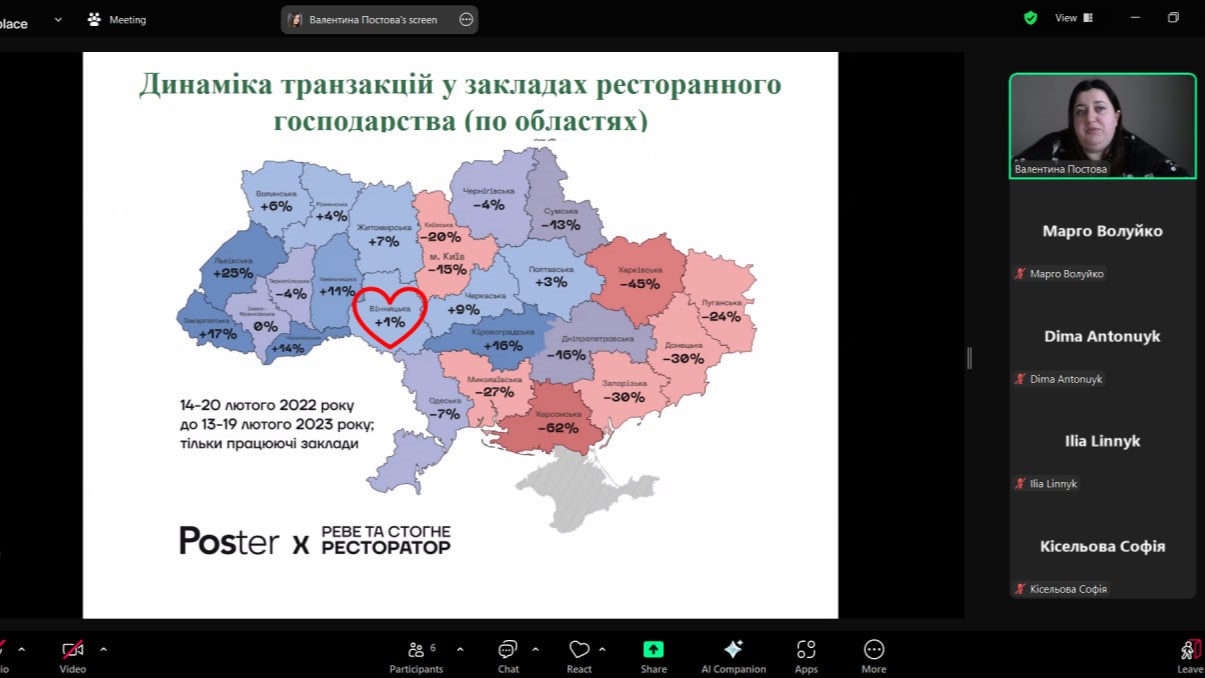Screen dimensions: 1205x678
Task: Open the More options menu
Action: point(873,655)
